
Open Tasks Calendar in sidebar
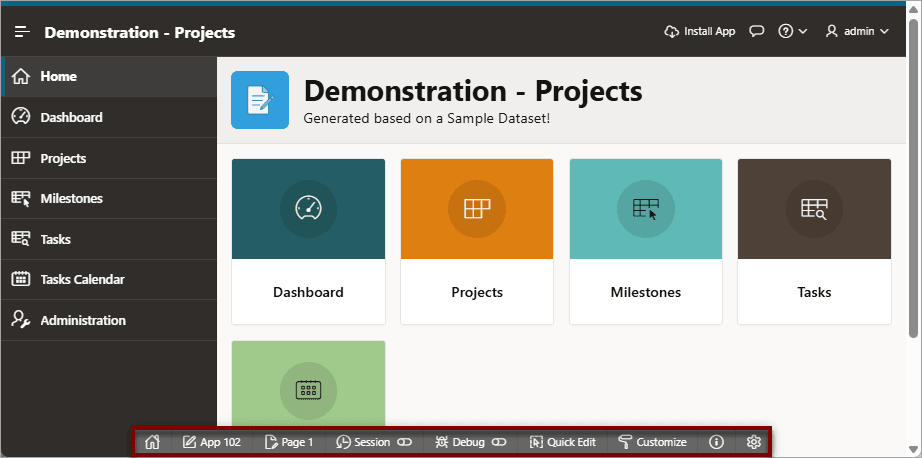tap(109, 280)
